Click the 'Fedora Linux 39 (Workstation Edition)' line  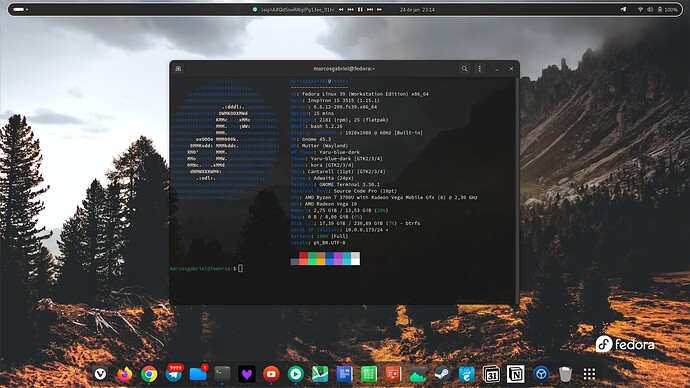coord(360,94)
